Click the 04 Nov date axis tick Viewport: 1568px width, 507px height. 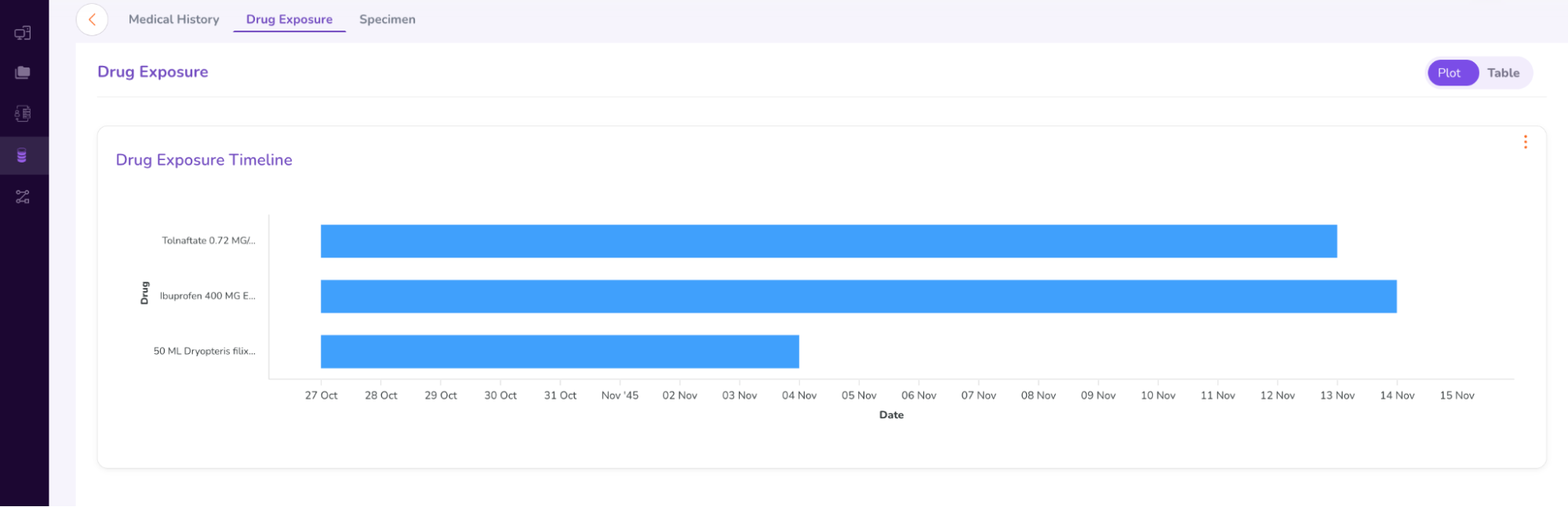tap(799, 396)
